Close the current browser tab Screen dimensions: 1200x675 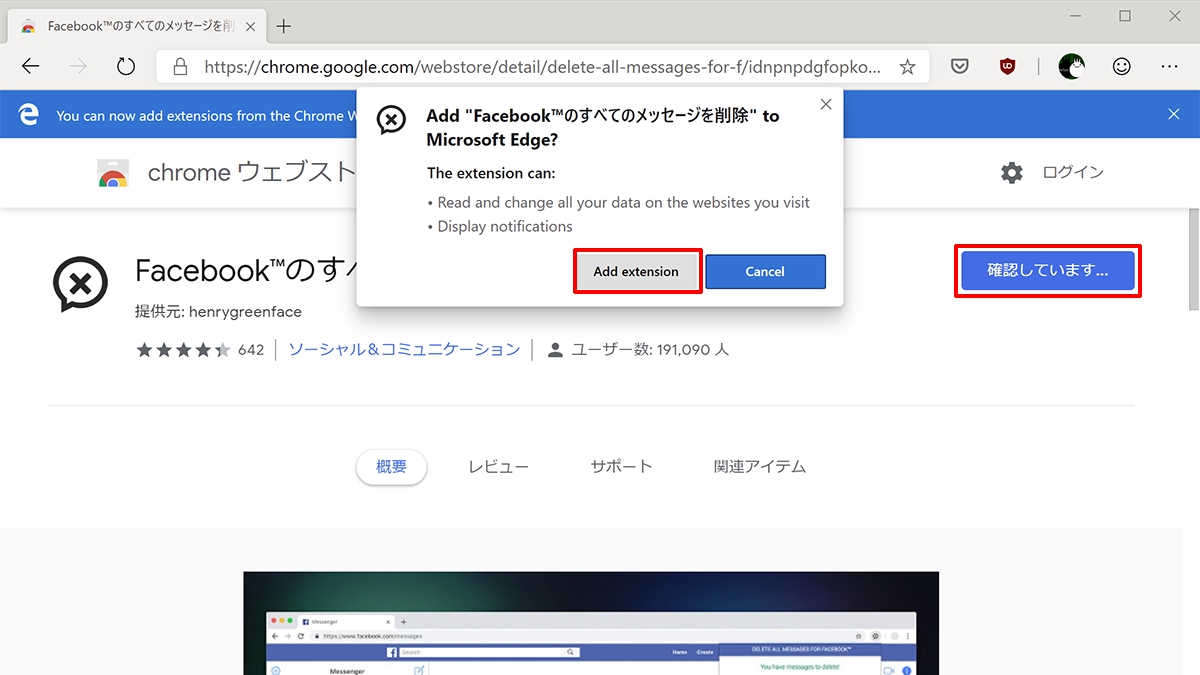[x=252, y=26]
